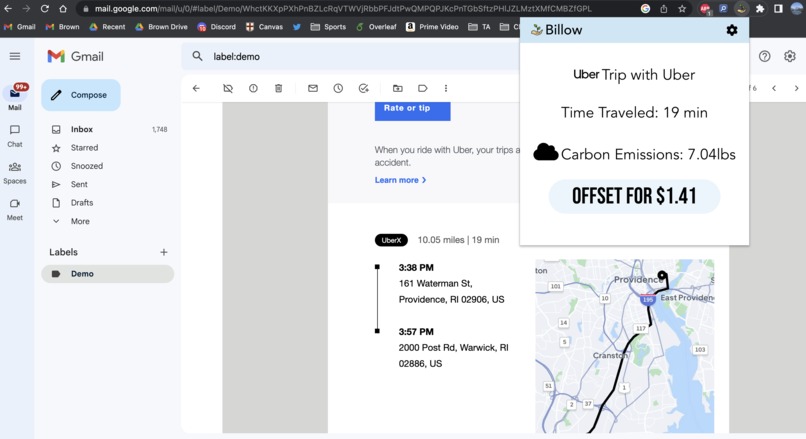806x439 pixels.
Task: Follow the Learn more link
Action: pos(400,180)
